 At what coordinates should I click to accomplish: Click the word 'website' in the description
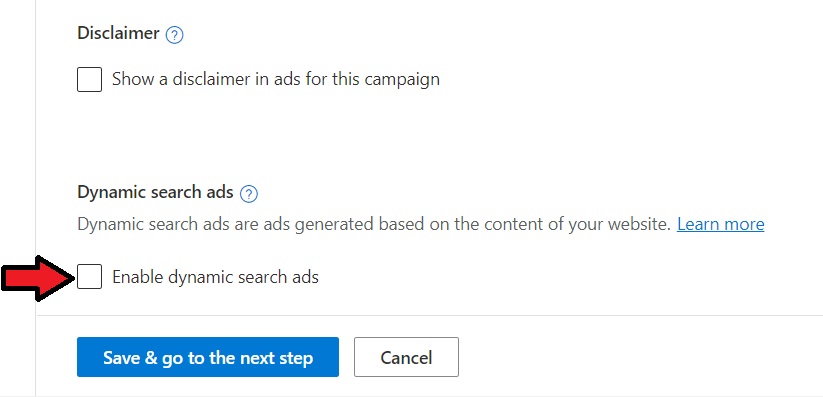[639, 224]
